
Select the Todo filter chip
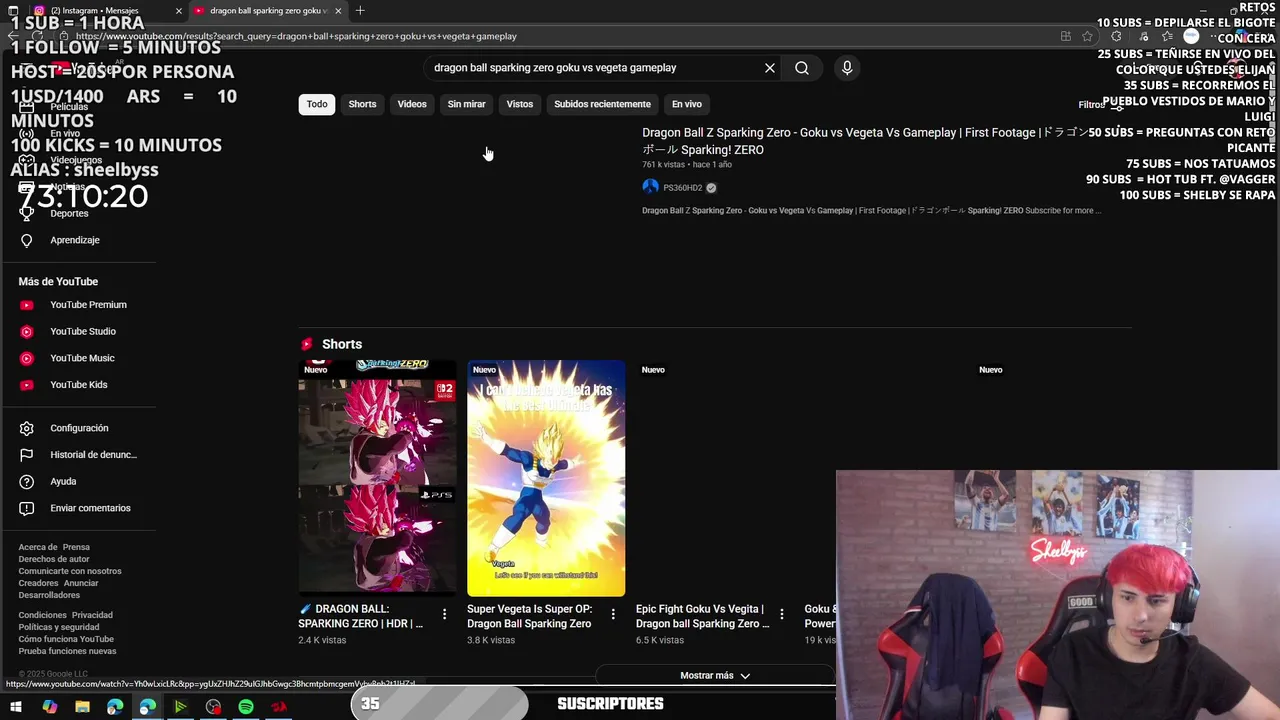click(317, 104)
